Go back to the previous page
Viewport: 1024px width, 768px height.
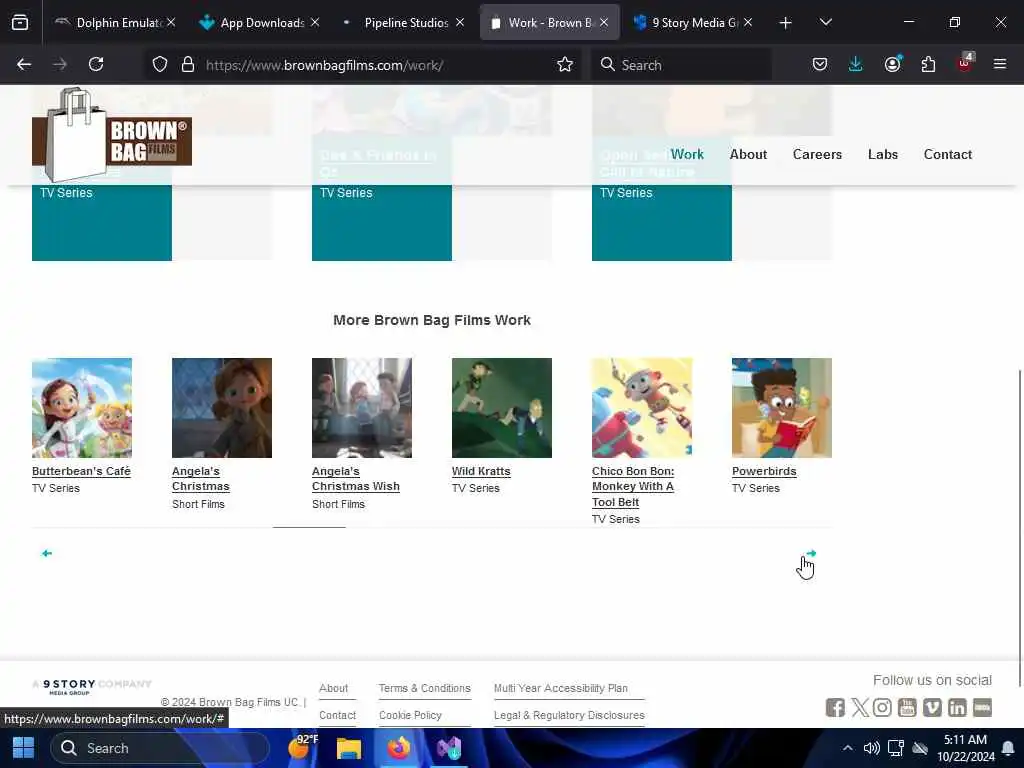[24, 64]
